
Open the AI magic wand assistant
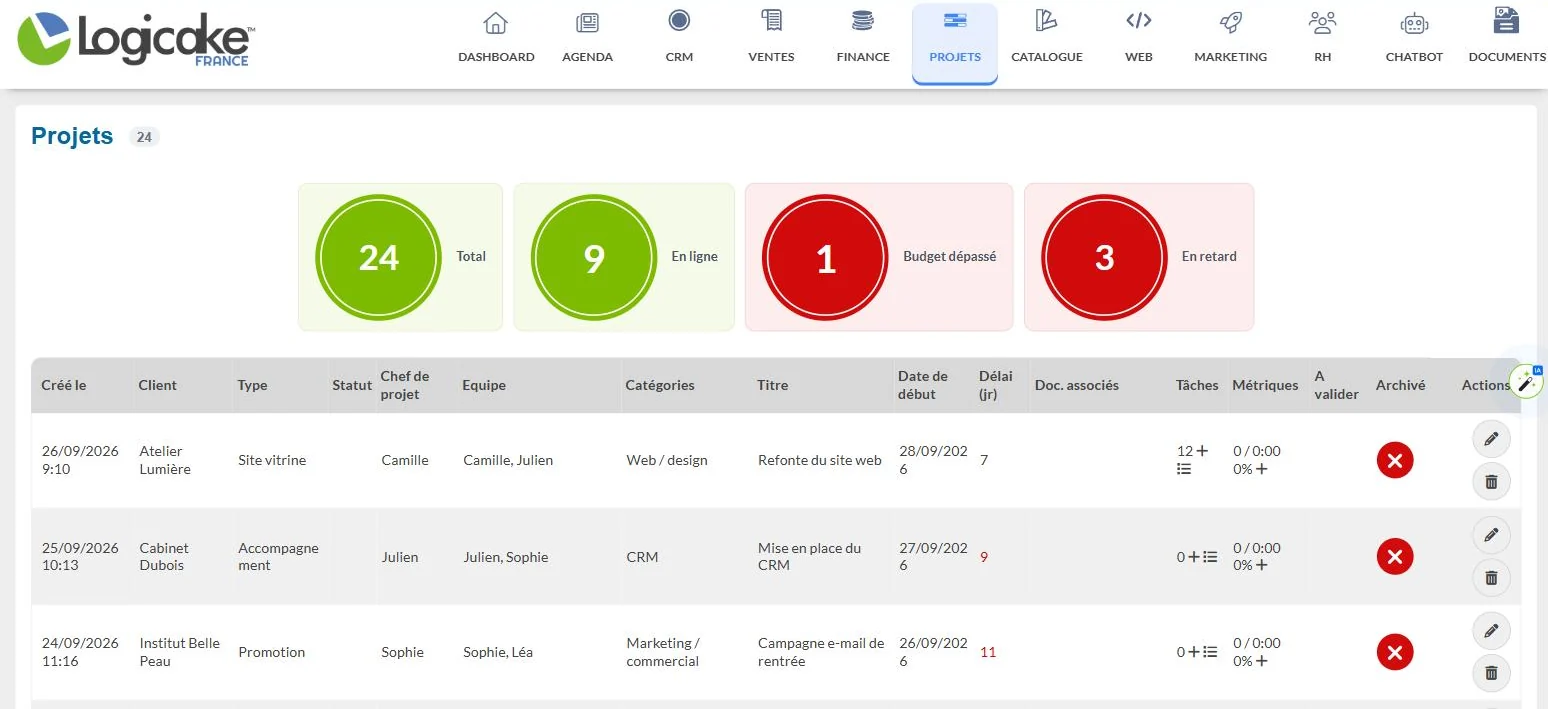(x=1526, y=382)
